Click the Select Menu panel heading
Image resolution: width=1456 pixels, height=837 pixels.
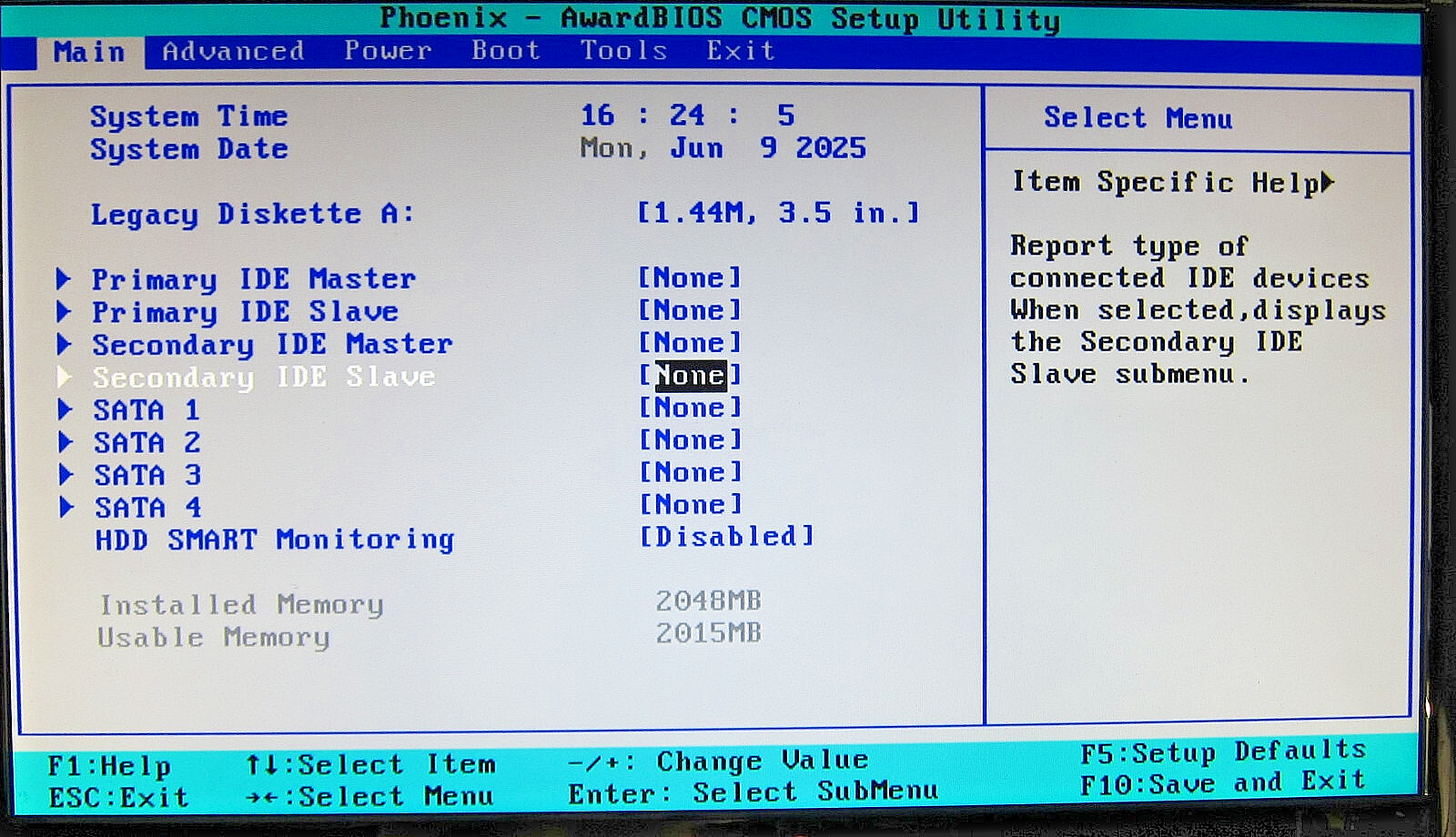pos(1138,118)
